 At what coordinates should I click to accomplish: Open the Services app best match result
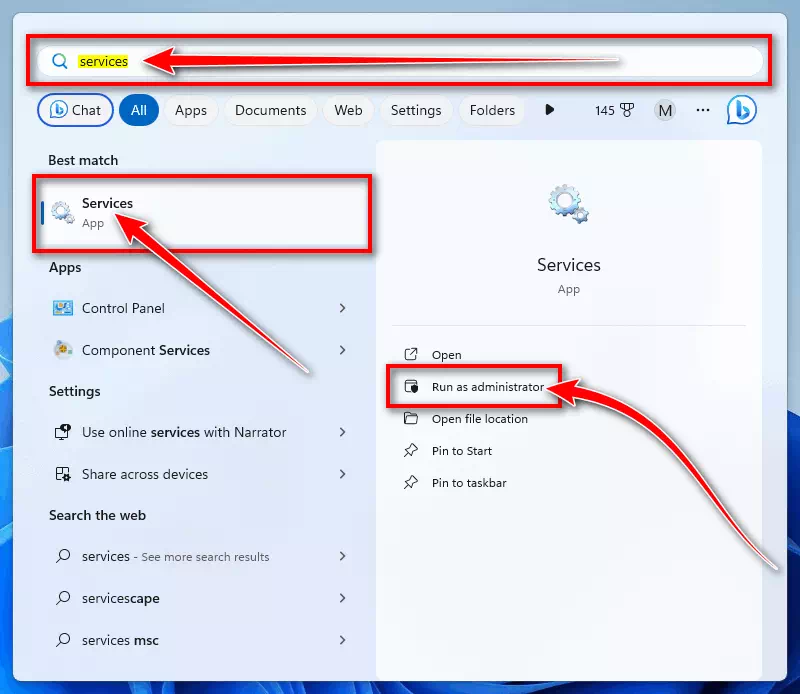[x=203, y=213]
